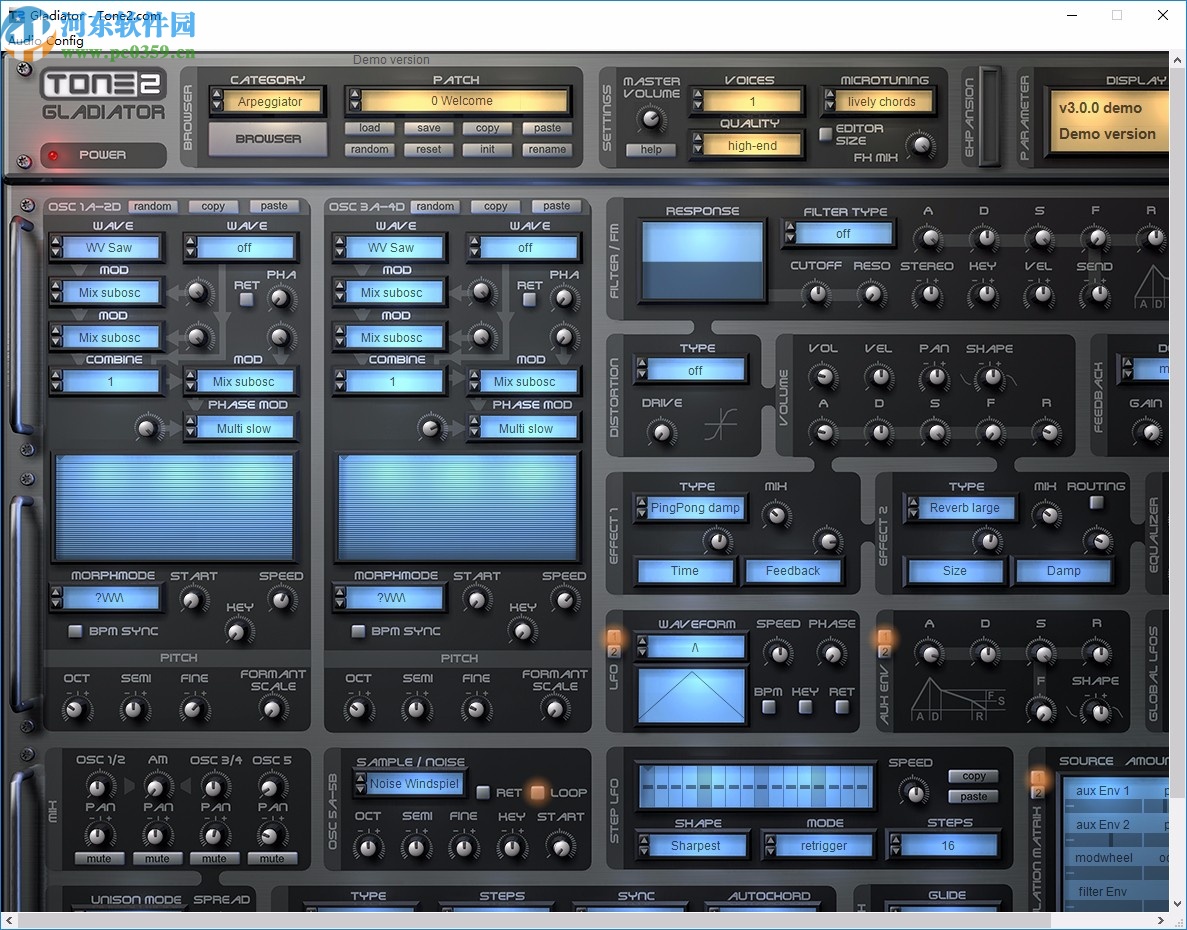Enable BPM SYNC for OSC 1A-2D
Screen dimensions: 1187x930
coord(75,631)
